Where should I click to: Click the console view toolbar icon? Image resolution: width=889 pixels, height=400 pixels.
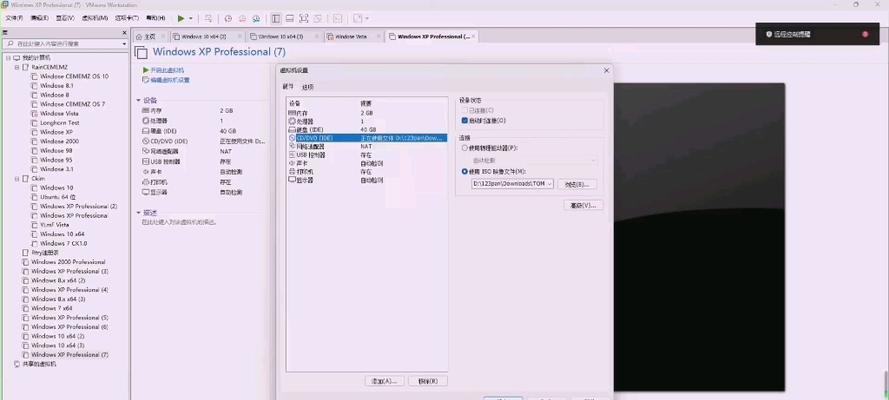[337, 19]
